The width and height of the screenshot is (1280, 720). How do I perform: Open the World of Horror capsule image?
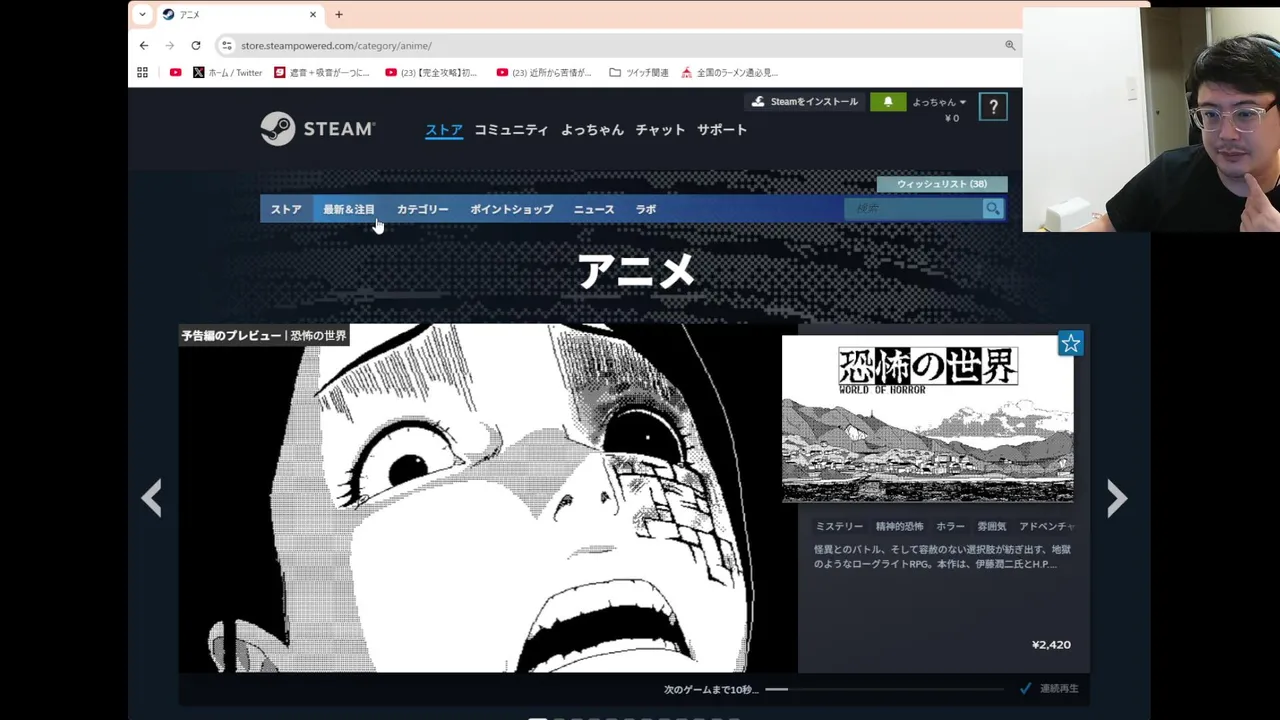point(927,418)
